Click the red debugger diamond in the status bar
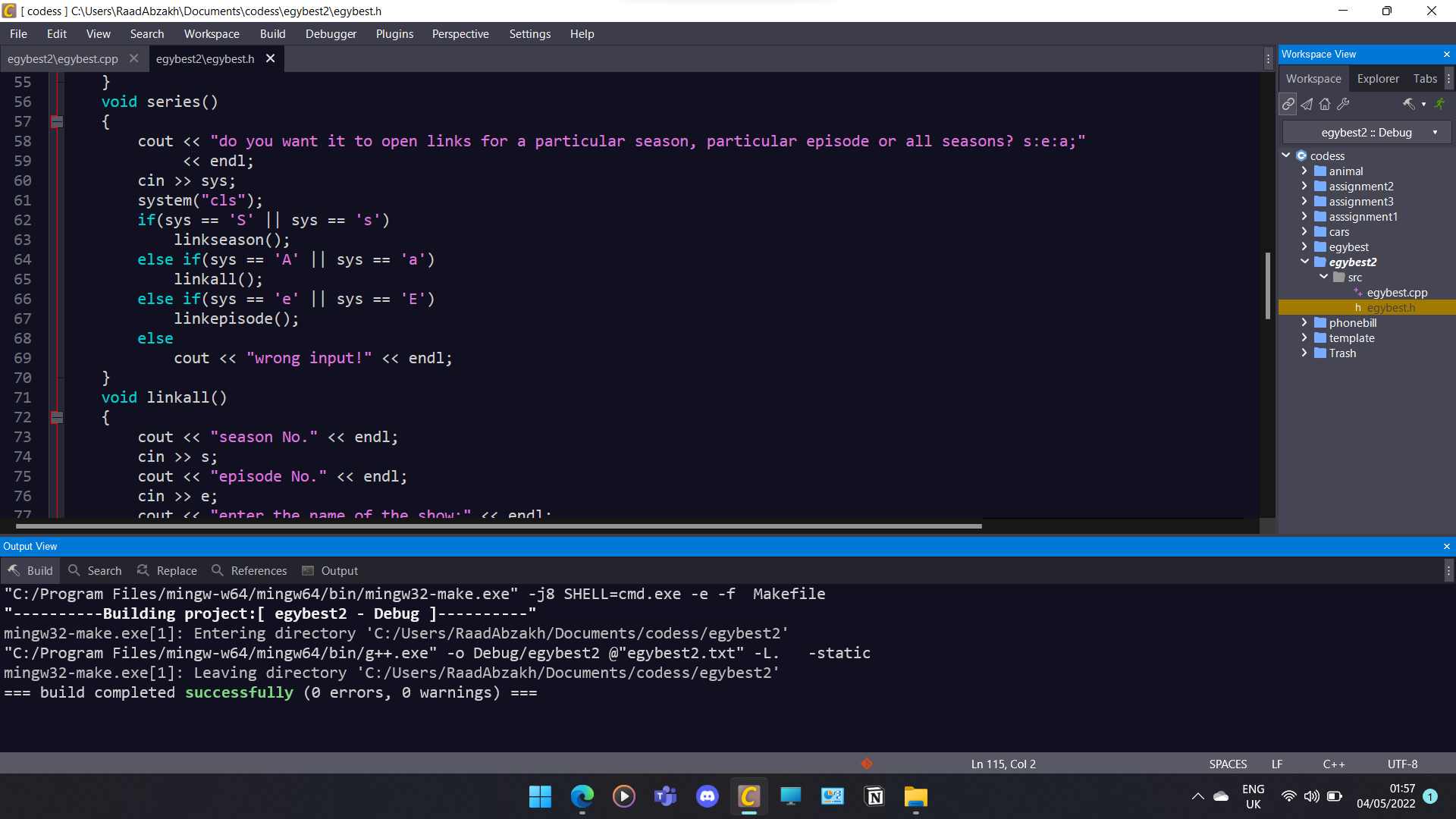 tap(867, 764)
